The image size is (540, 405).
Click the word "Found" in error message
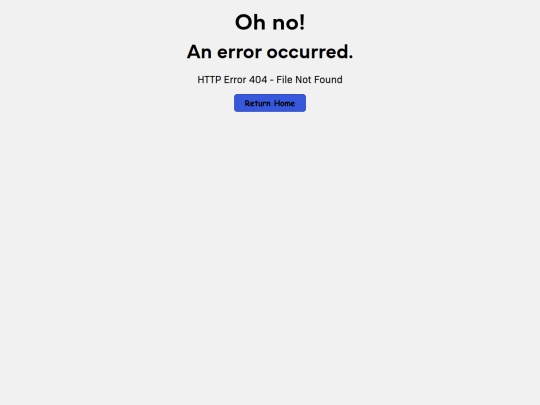pyautogui.click(x=328, y=80)
